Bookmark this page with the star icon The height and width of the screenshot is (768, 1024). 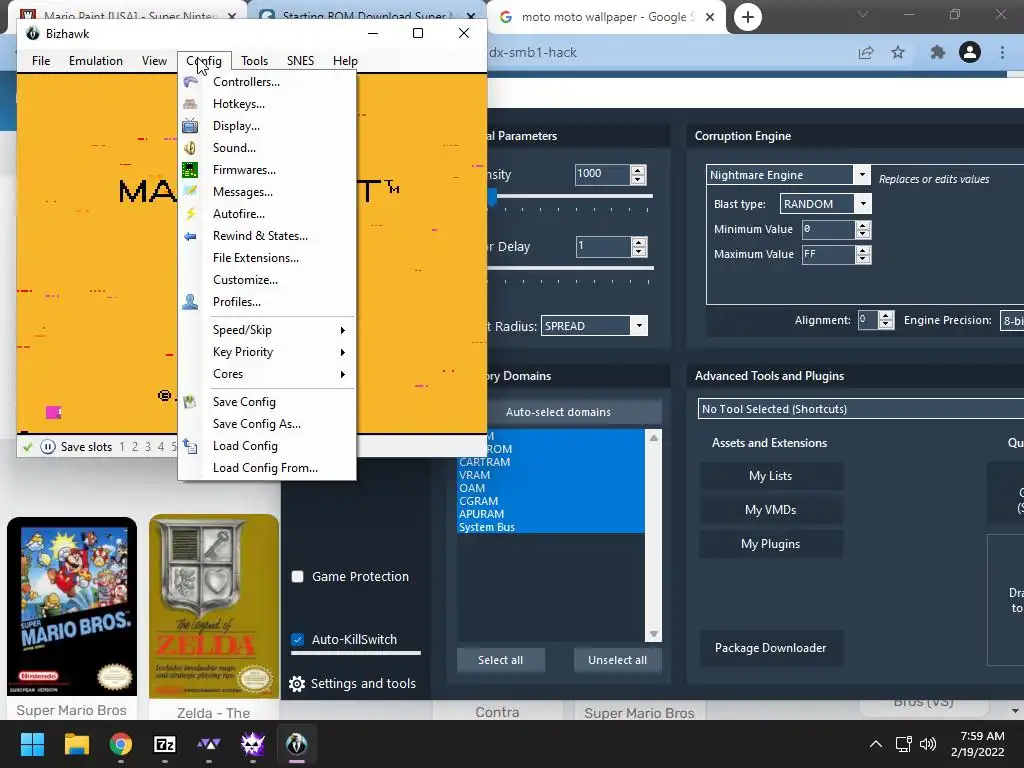898,52
